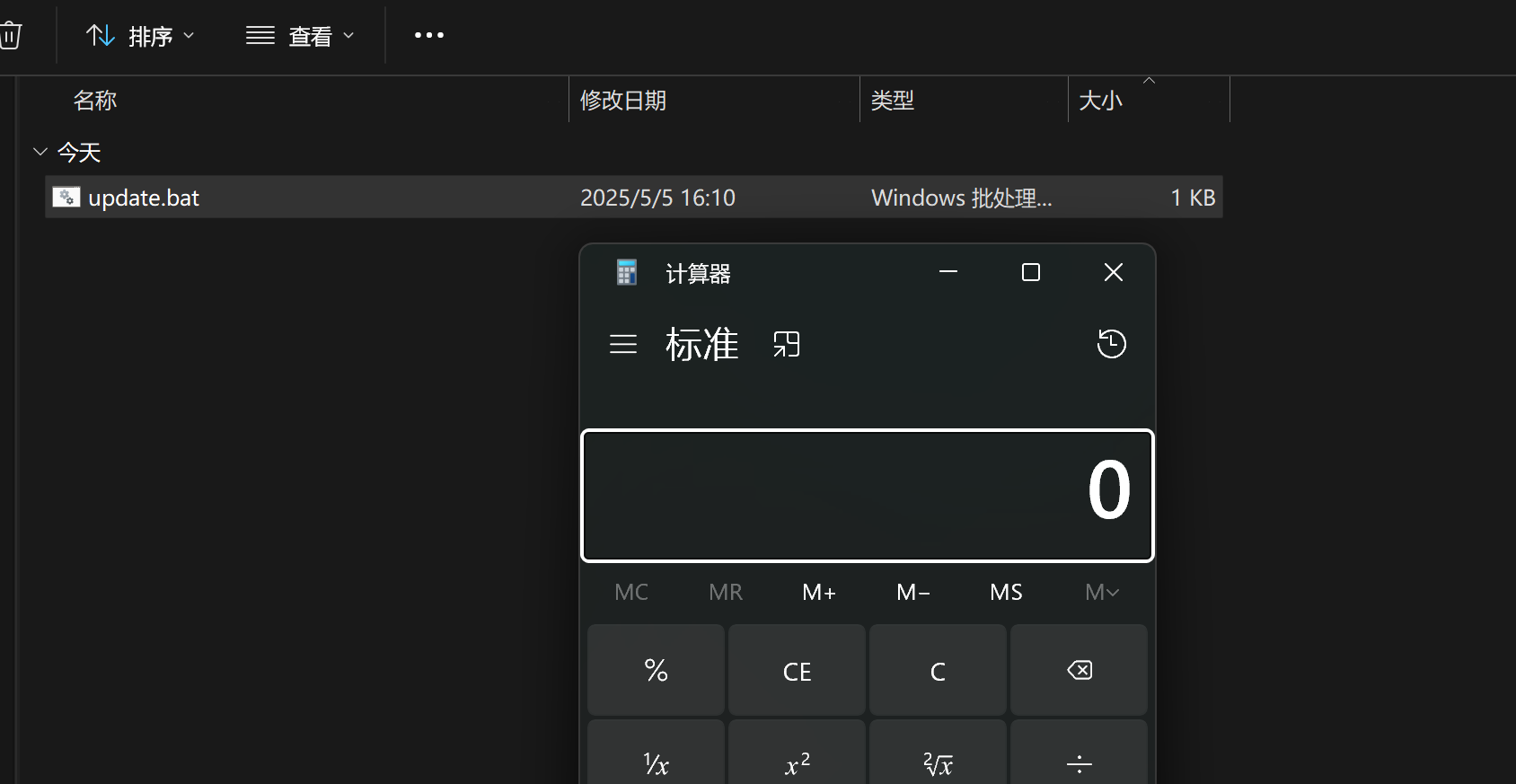Sort by the 类型 column header
This screenshot has height=784, width=1516.
pos(893,100)
